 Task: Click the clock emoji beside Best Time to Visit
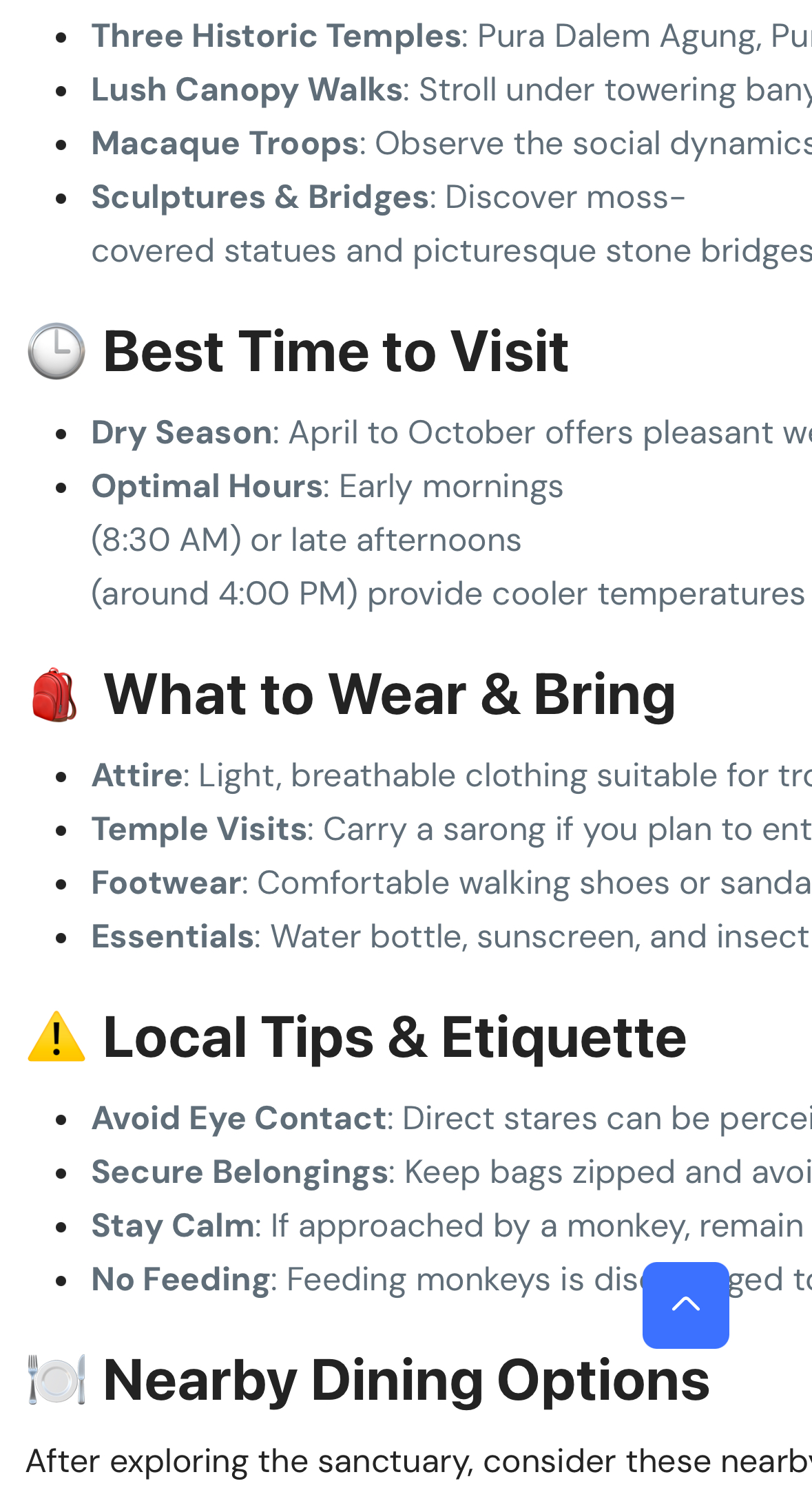pyautogui.click(x=56, y=351)
